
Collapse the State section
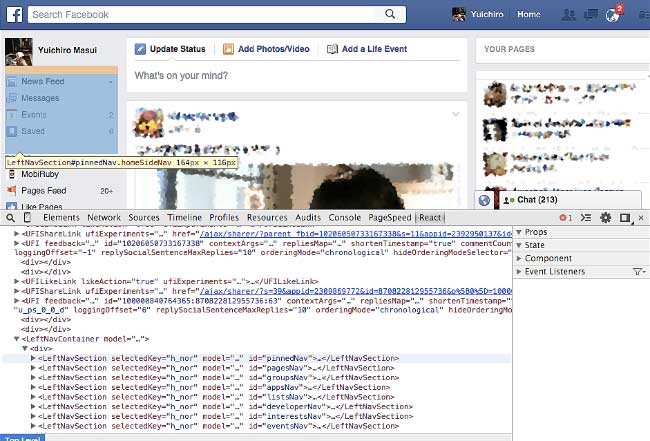[519, 245]
